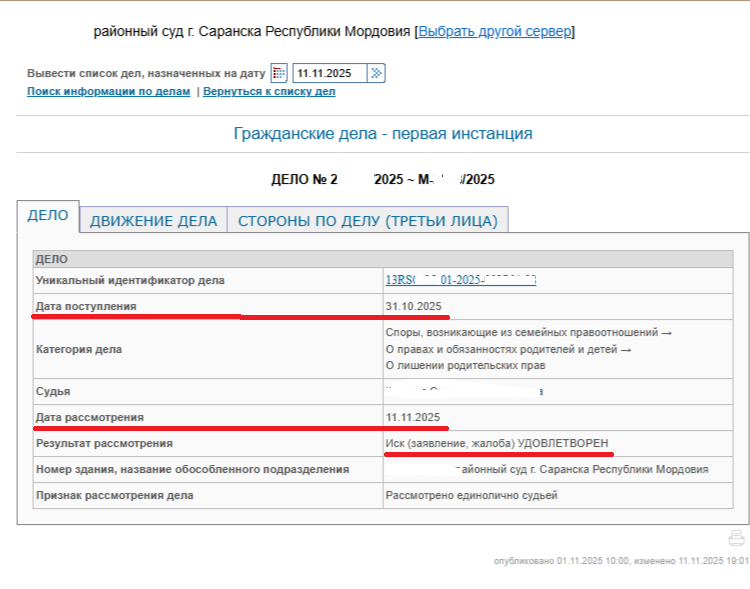
Task: Select the 'Дата рассмотрения' value 11.11.2025
Action: (413, 417)
